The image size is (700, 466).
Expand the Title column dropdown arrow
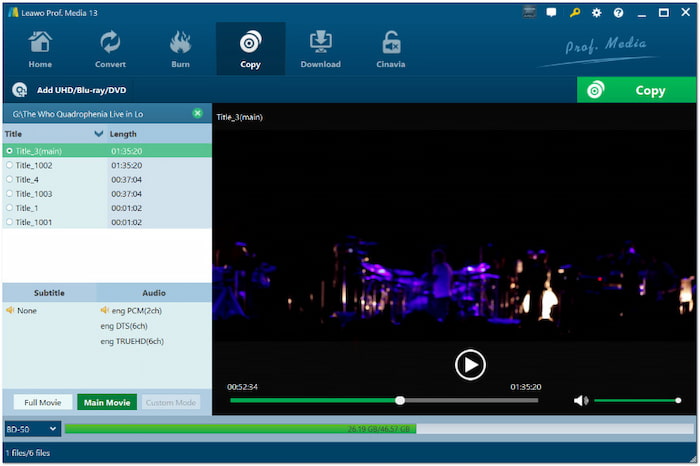[x=98, y=133]
